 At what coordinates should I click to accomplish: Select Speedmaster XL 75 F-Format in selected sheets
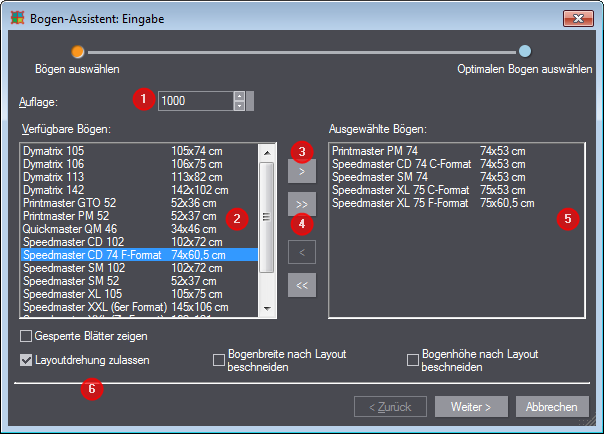click(457, 203)
